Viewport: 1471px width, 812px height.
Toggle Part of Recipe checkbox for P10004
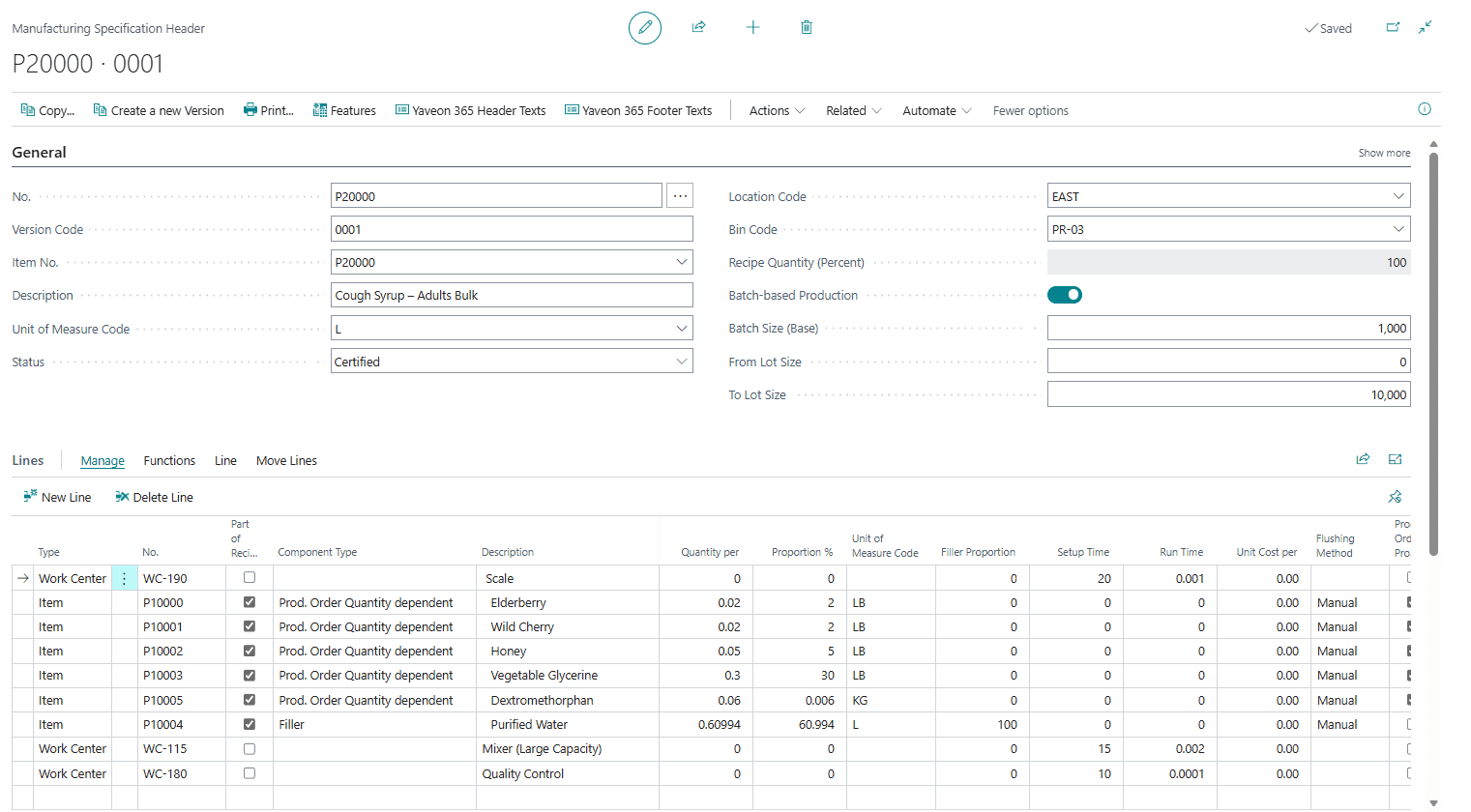click(250, 724)
